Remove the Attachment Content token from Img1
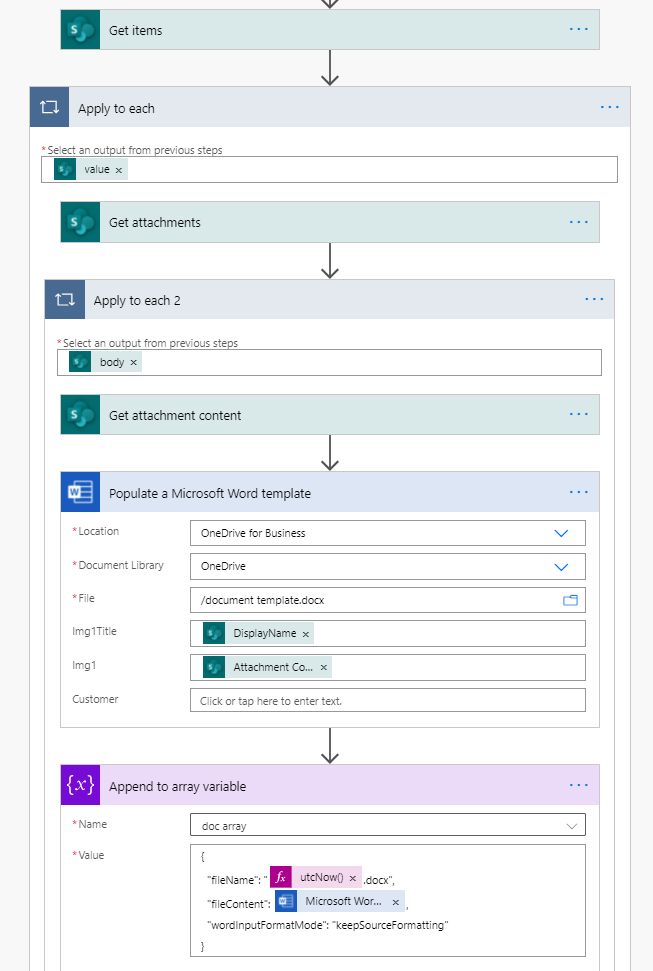Image resolution: width=653 pixels, height=971 pixels. click(324, 667)
